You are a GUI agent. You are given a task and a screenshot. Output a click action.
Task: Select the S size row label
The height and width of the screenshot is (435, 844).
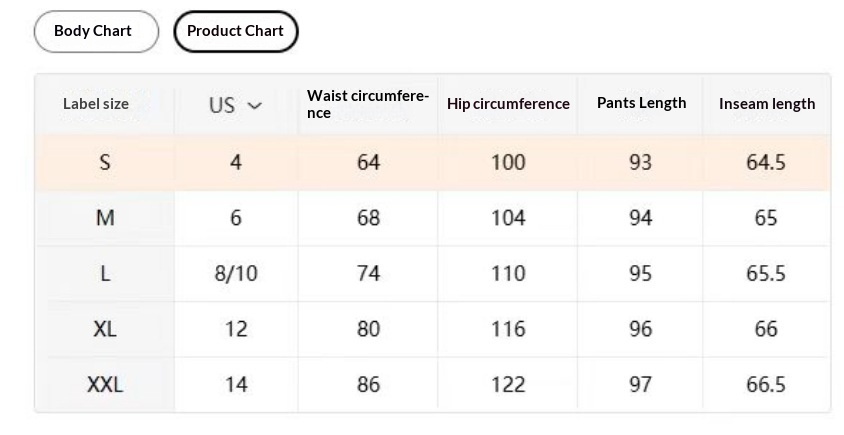(x=105, y=162)
